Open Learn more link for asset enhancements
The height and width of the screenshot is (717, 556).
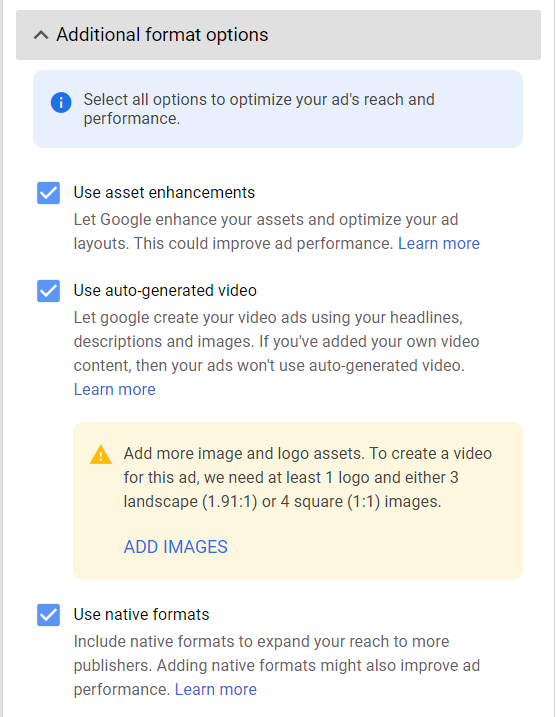tap(439, 243)
